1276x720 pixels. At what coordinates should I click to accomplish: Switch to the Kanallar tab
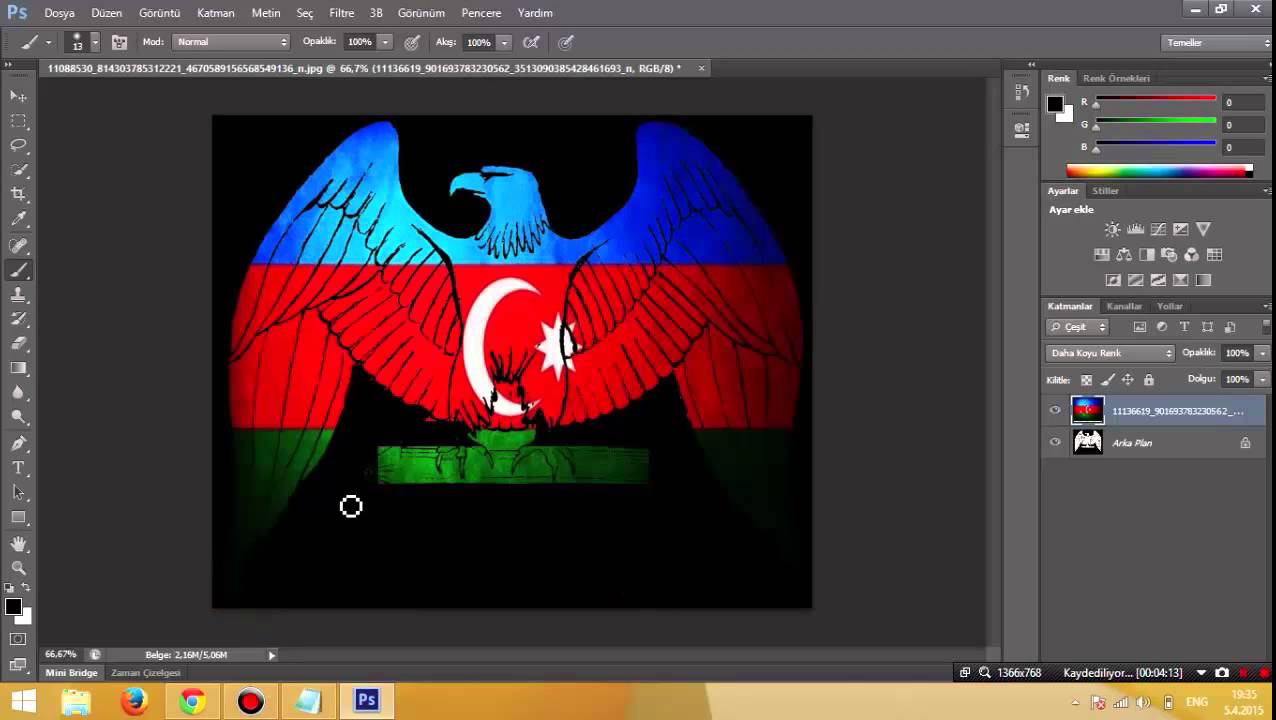click(x=1124, y=306)
